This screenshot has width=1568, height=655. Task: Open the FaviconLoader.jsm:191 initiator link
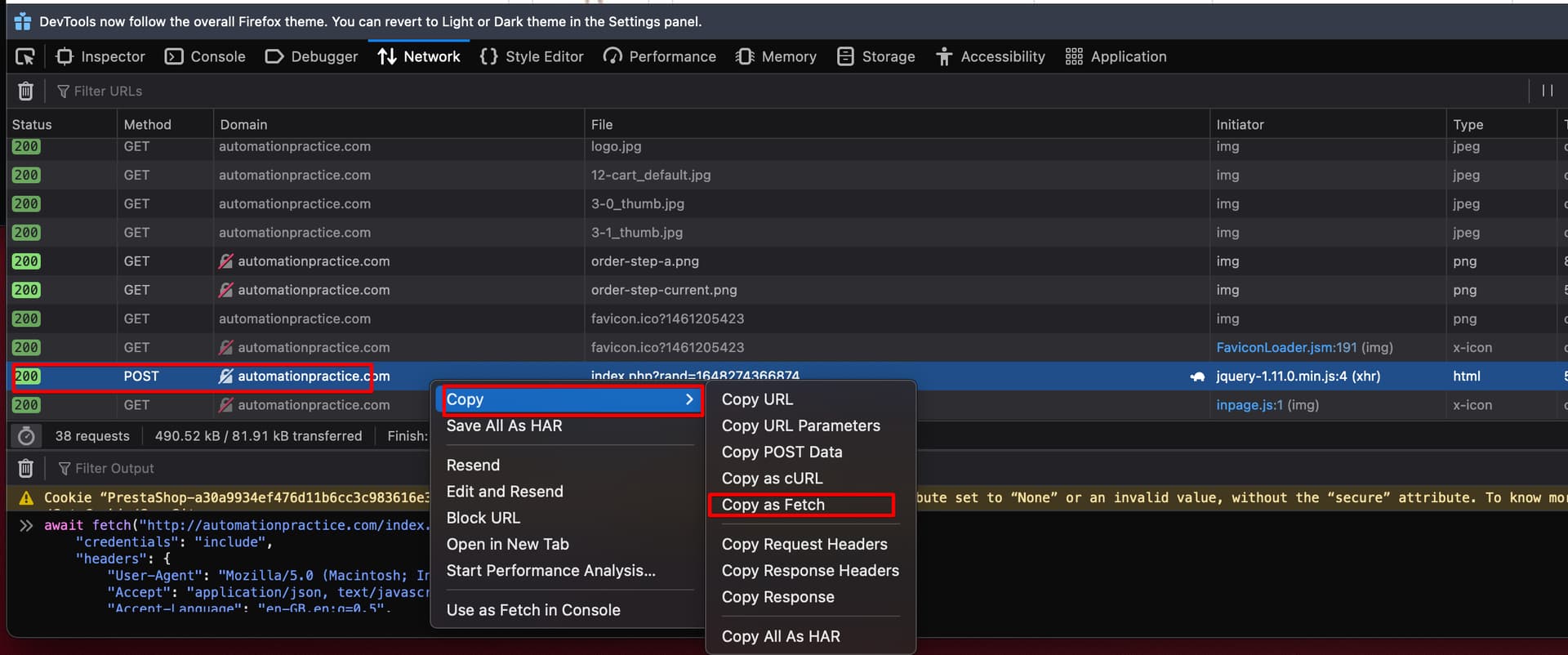[x=1286, y=348]
